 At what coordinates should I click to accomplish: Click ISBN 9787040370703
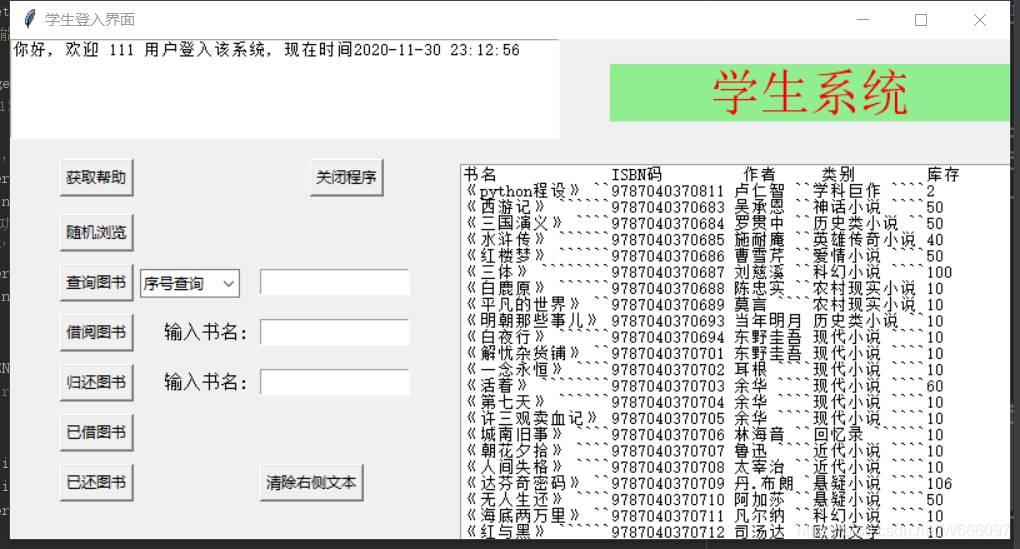point(667,386)
